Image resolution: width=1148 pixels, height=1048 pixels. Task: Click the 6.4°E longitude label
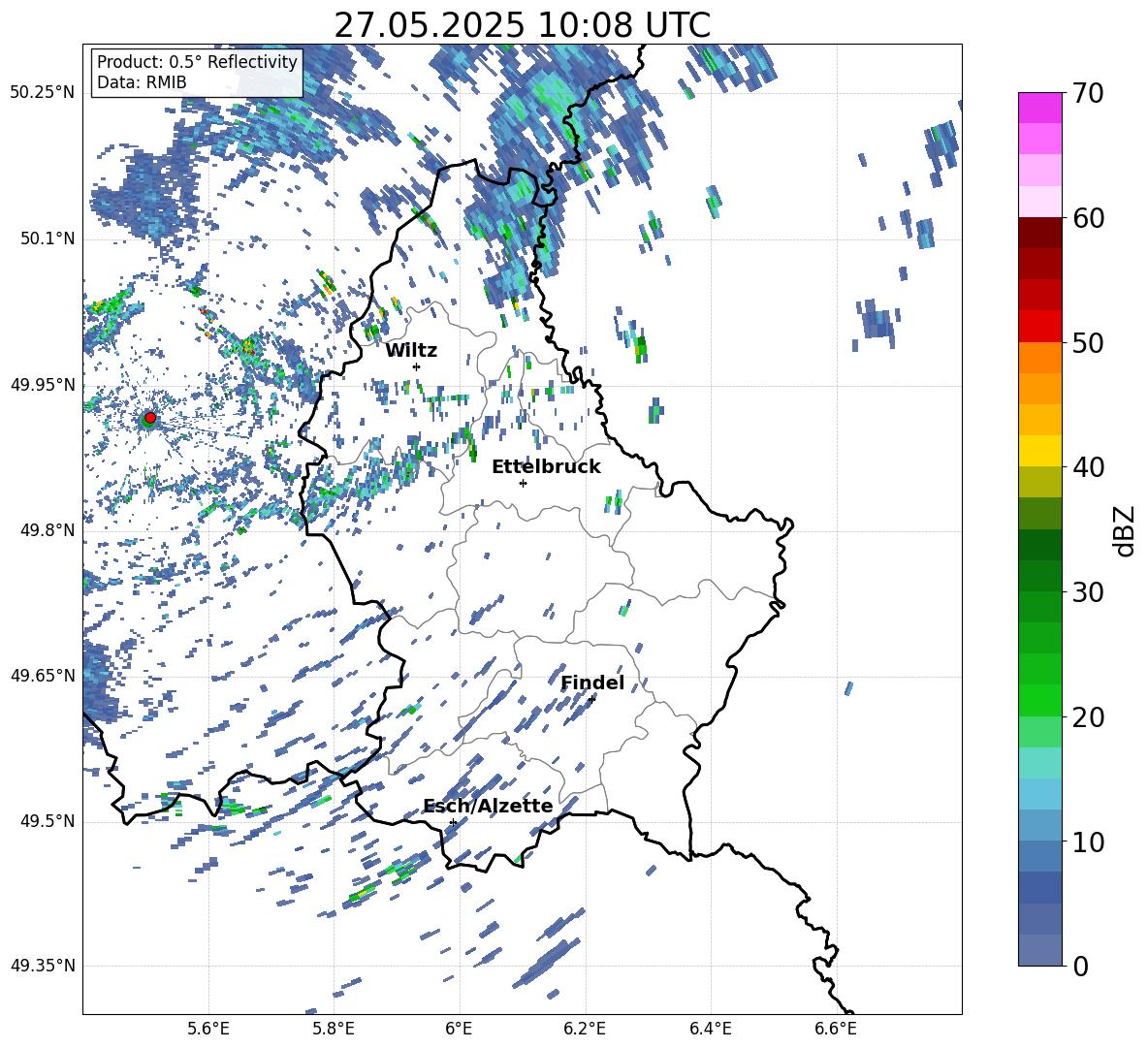click(710, 1030)
